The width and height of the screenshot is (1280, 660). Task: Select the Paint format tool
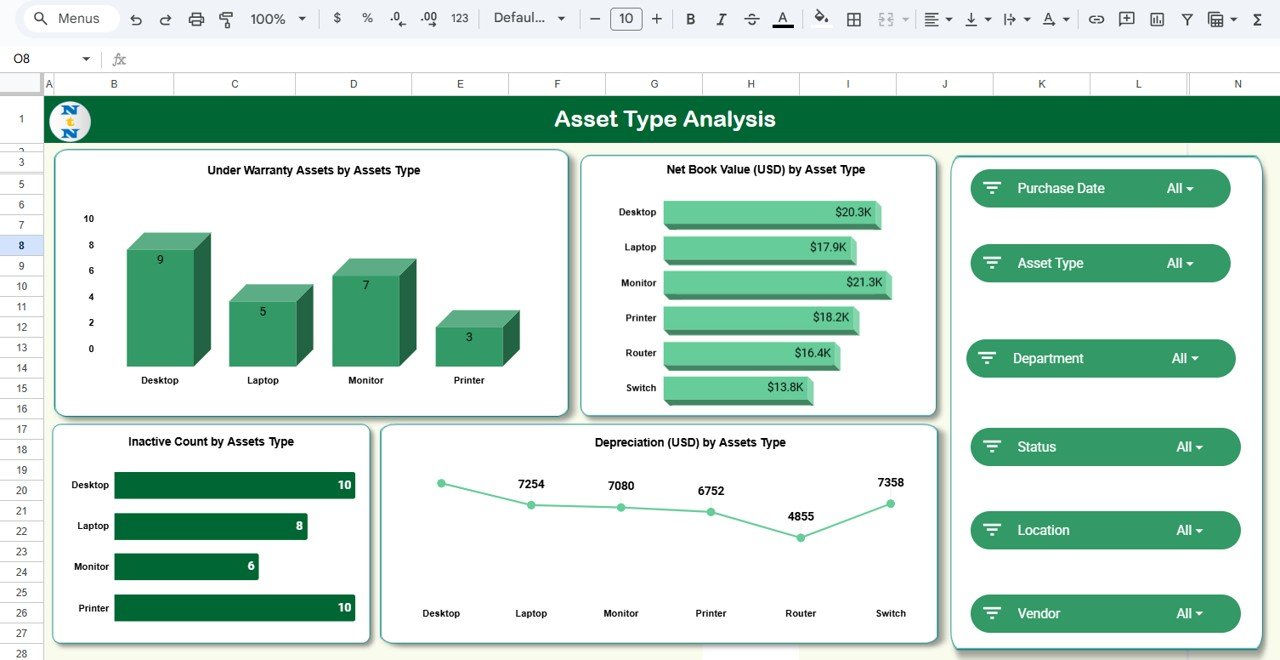click(226, 18)
